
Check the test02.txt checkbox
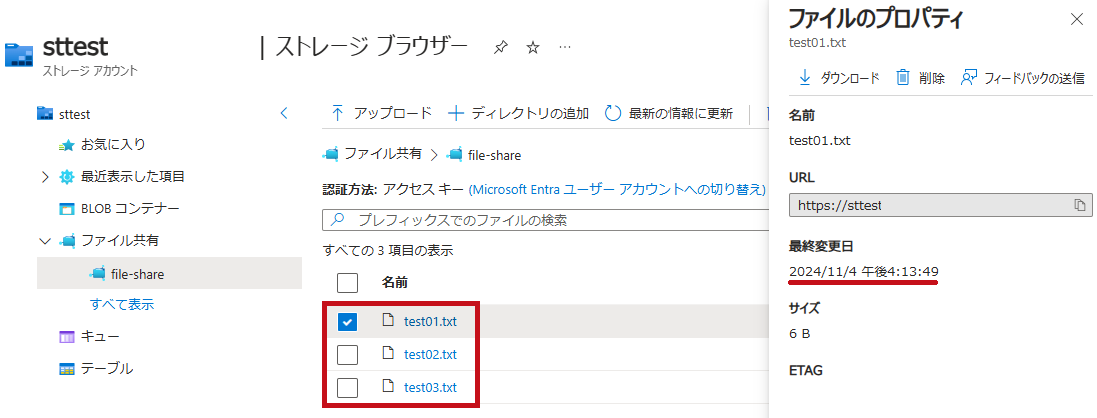pyautogui.click(x=347, y=355)
